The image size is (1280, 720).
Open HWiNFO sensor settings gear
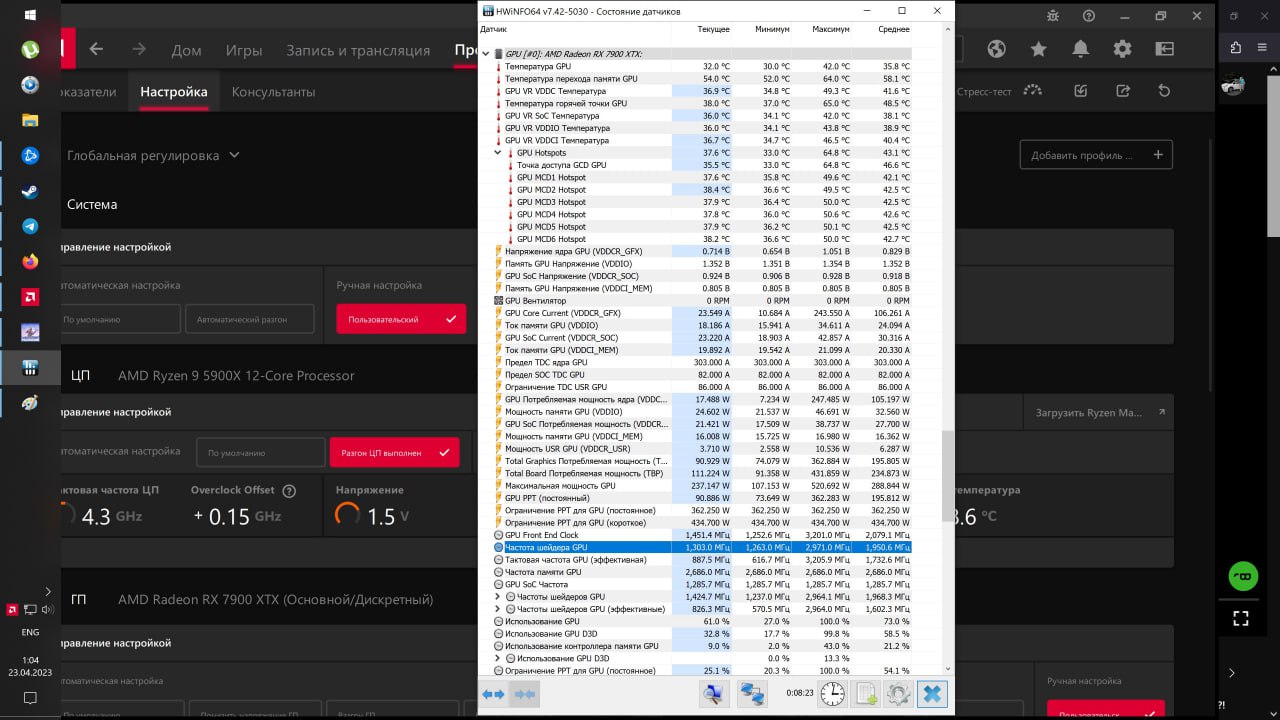pyautogui.click(x=898, y=693)
